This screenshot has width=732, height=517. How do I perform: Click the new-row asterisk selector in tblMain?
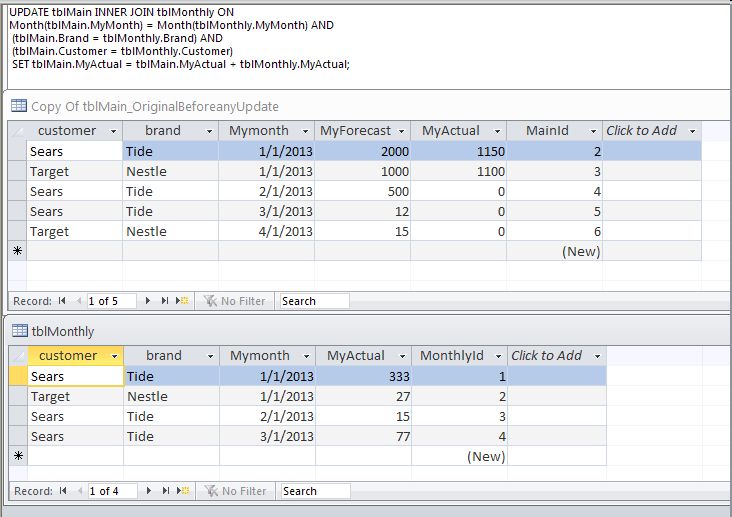pos(17,251)
